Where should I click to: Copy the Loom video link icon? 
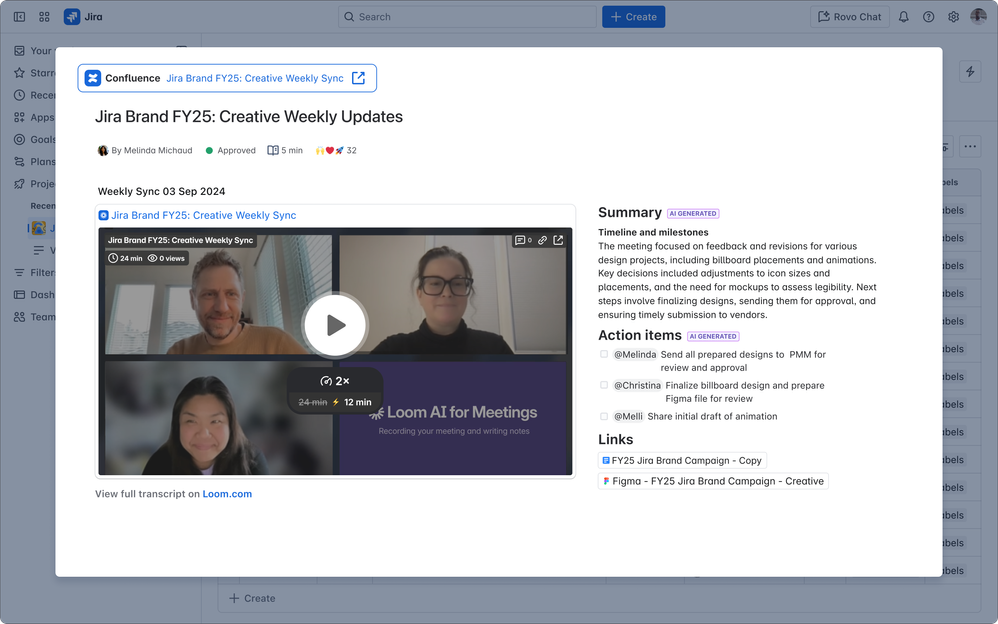[x=542, y=240]
